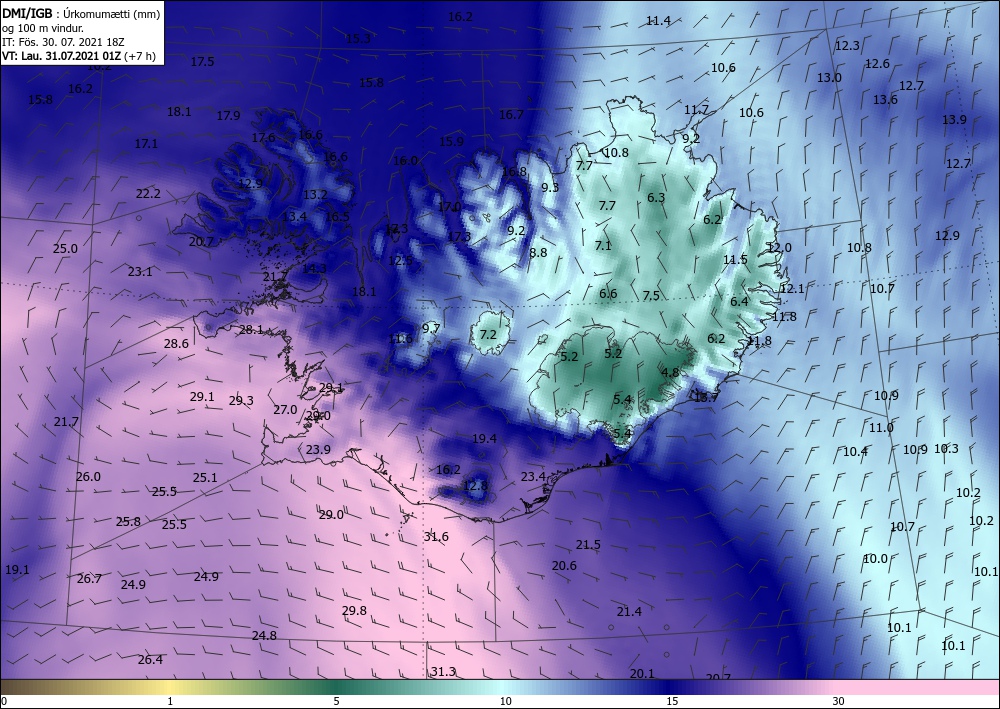Click the 31.3 value at the bottom edge
The height and width of the screenshot is (709, 1000).
click(x=443, y=671)
